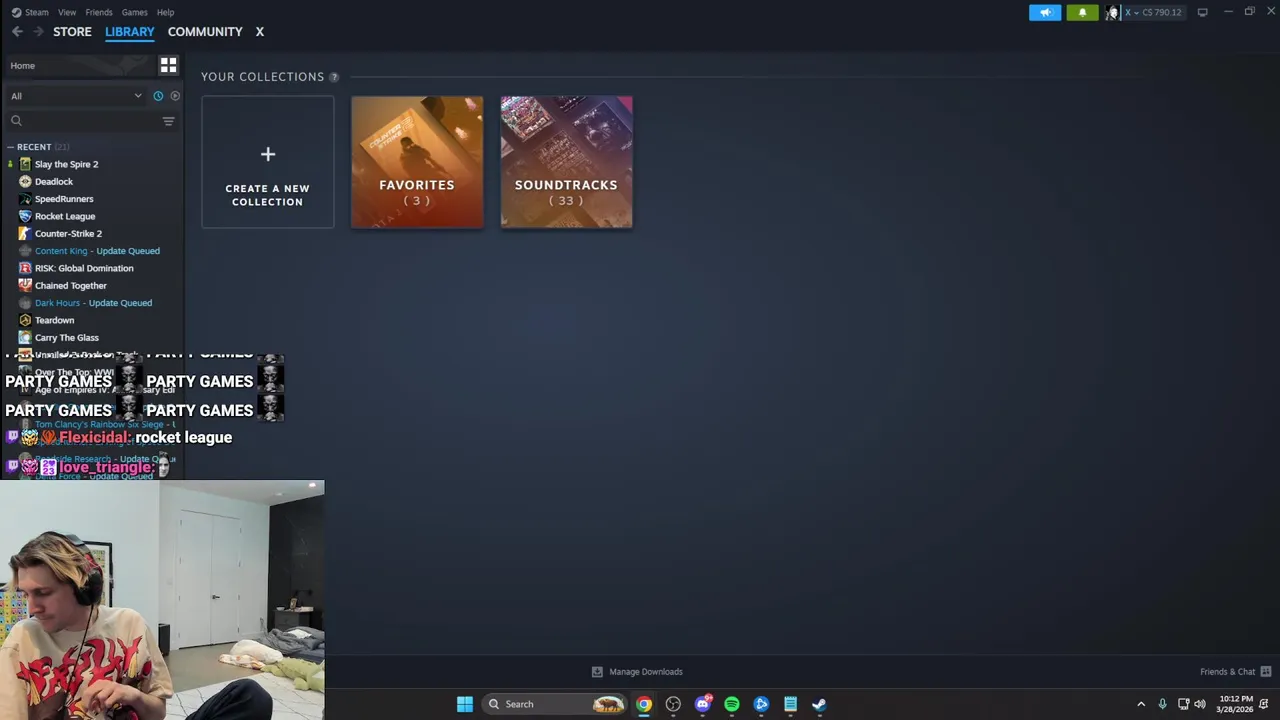Click the RISK: Global Domination game icon
The image size is (1280, 720).
click(25, 268)
